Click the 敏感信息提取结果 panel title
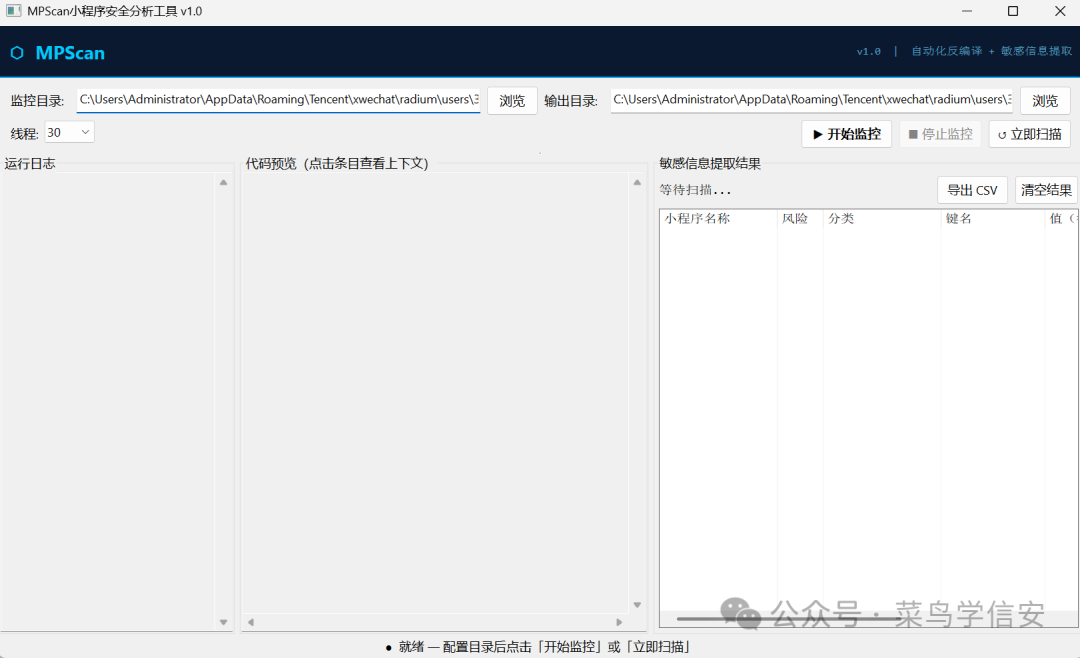This screenshot has height=658, width=1080. click(x=709, y=163)
